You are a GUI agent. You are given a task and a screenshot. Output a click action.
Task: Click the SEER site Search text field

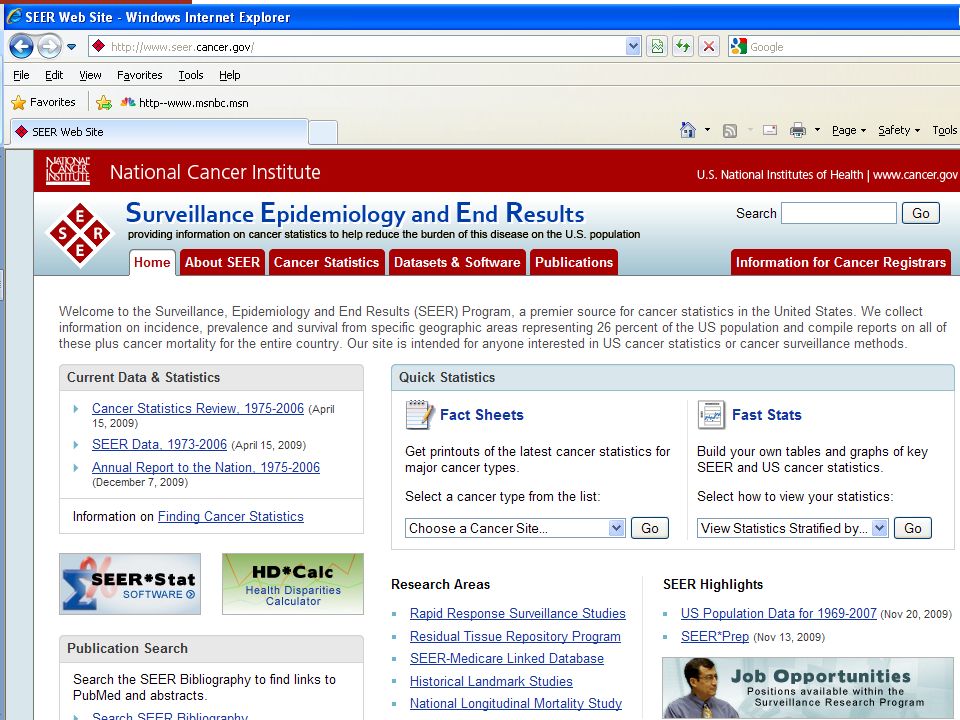(x=839, y=213)
